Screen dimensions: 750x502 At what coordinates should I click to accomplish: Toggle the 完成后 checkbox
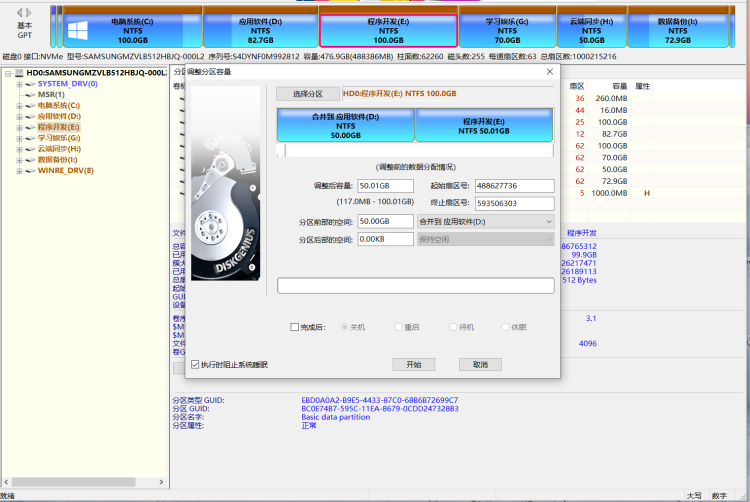coord(295,327)
